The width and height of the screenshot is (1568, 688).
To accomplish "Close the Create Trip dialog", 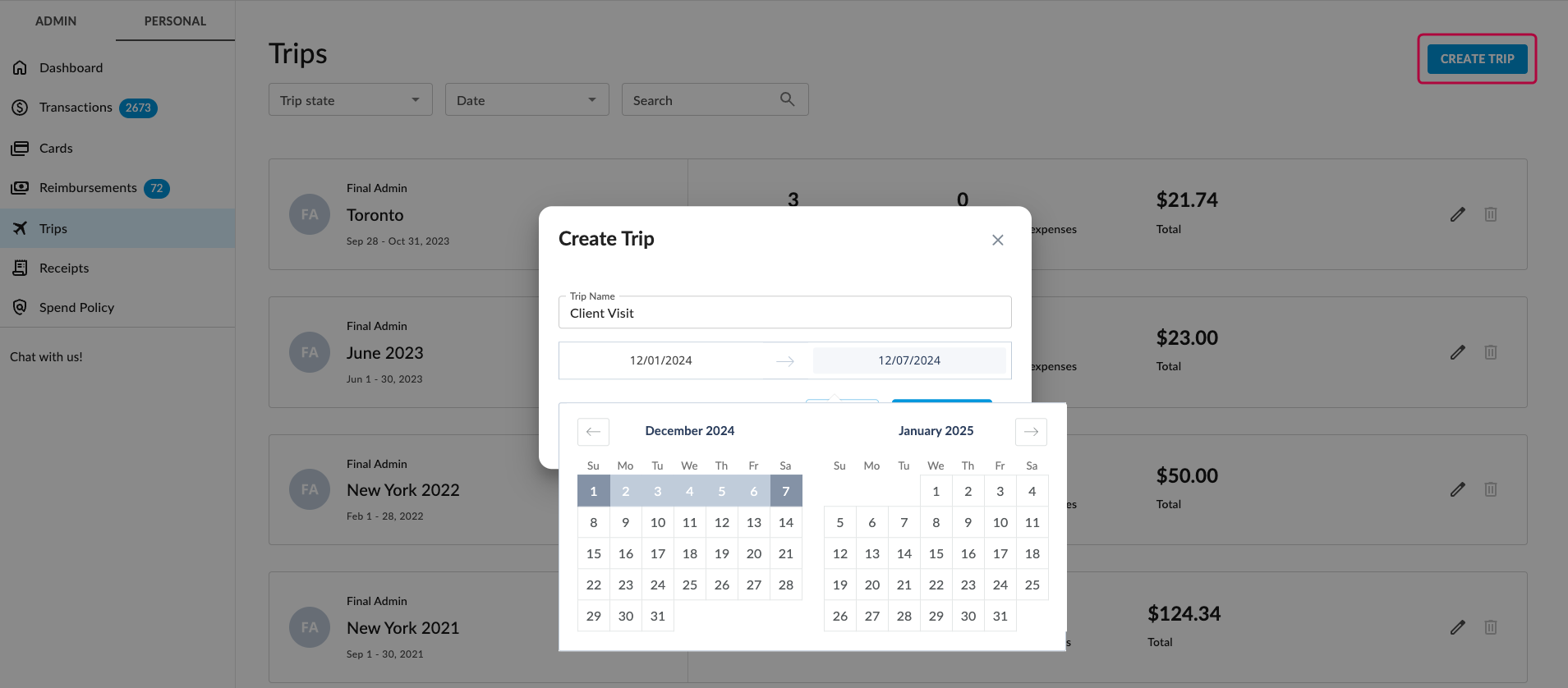I will pos(997,240).
